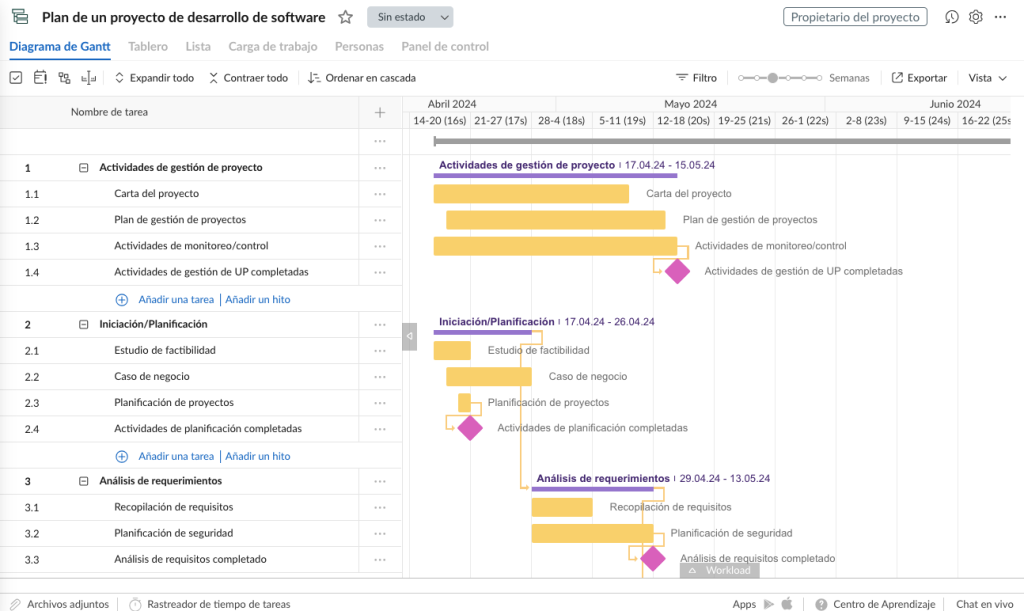Open project history clock icon
Viewport: 1024px width, 611px height.
click(x=952, y=17)
